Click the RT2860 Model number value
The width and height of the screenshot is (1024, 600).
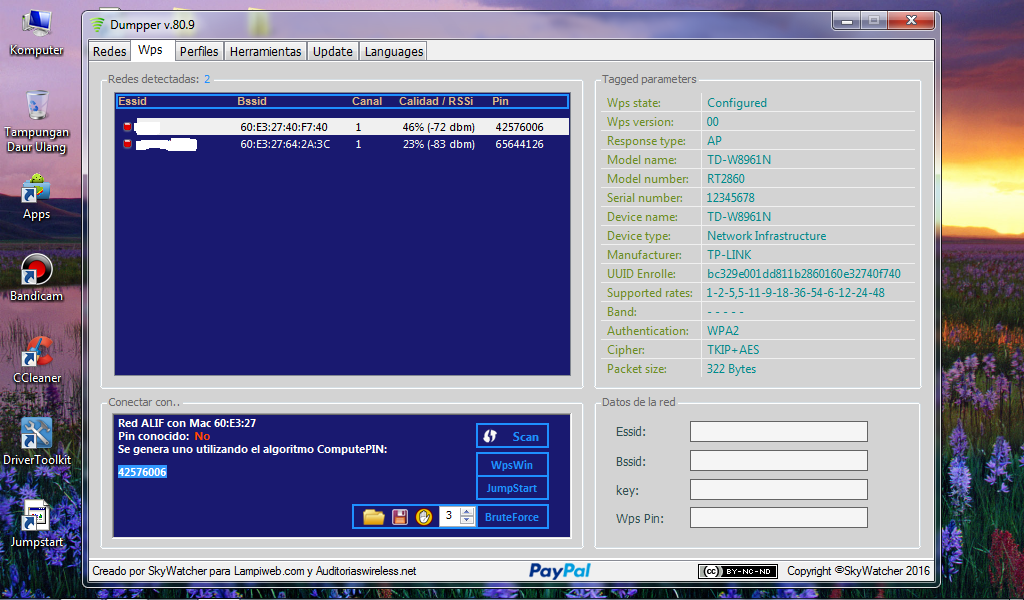click(x=726, y=179)
